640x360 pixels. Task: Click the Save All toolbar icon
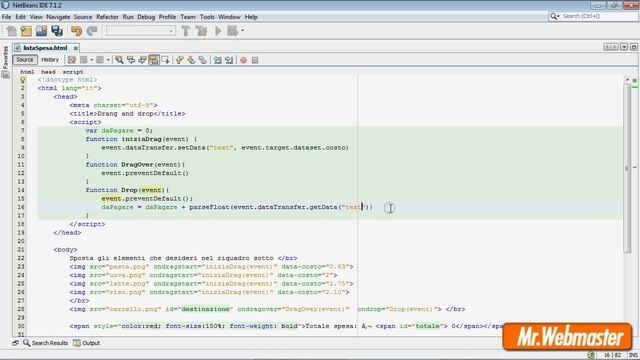pyautogui.click(x=57, y=31)
